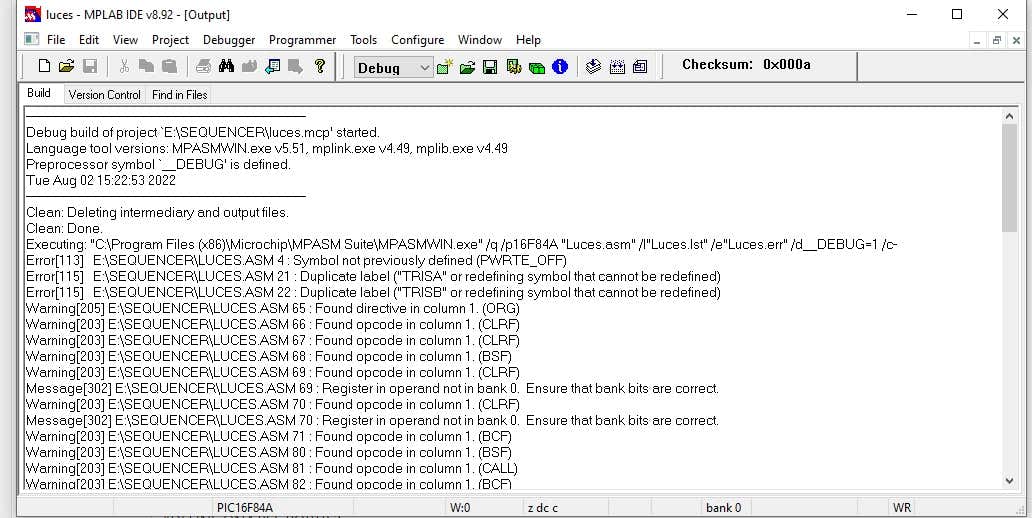Open Find with the binoculars icon

click(x=226, y=66)
